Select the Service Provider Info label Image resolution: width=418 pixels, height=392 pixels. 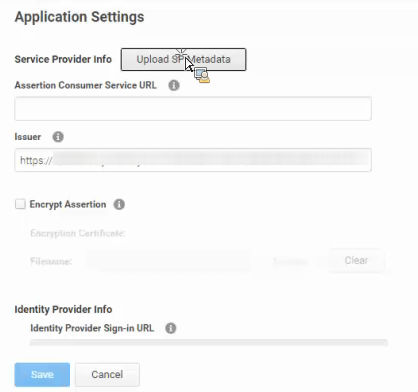coord(63,59)
